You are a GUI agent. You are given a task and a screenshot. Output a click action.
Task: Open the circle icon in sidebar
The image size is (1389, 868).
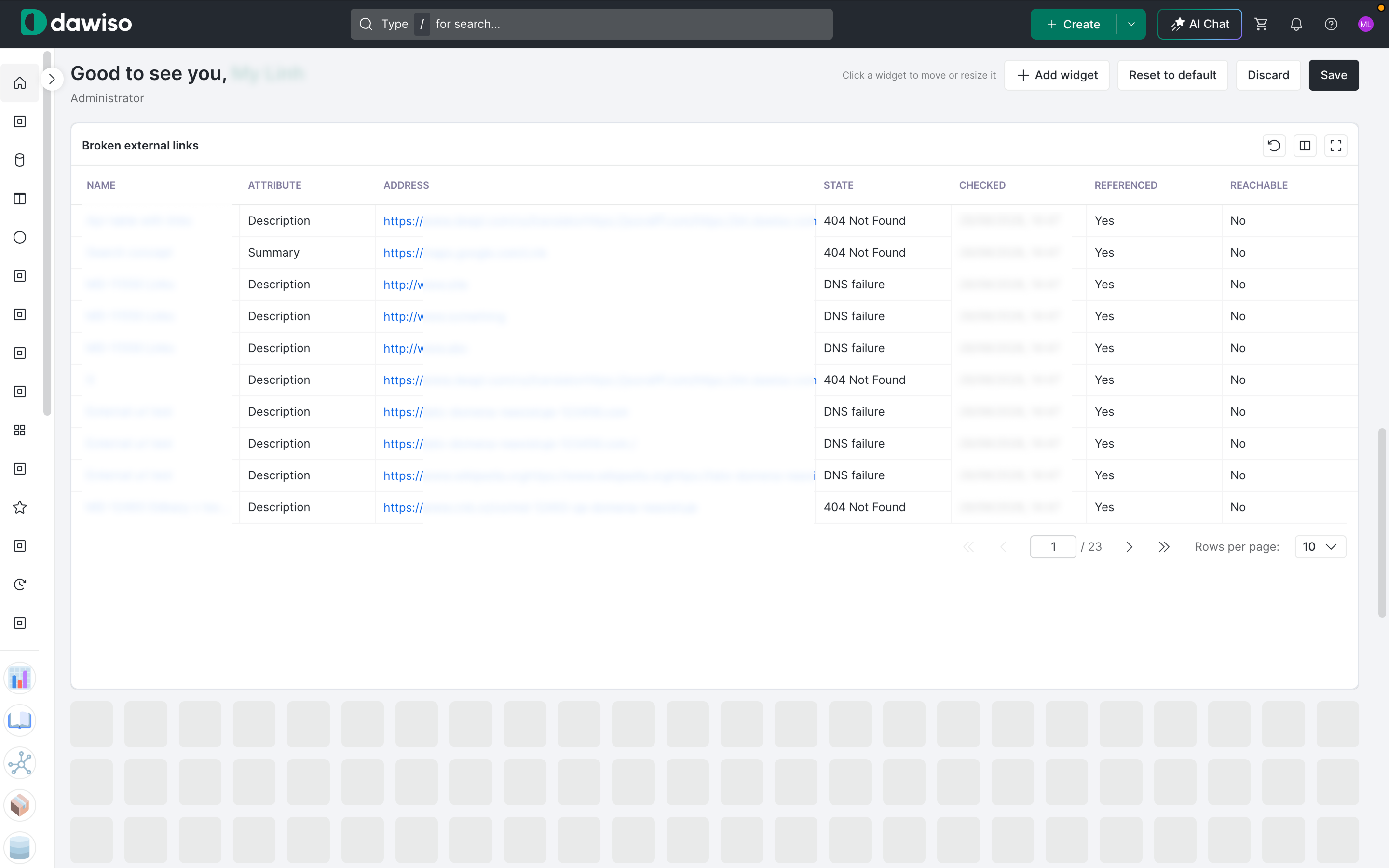[x=19, y=237]
